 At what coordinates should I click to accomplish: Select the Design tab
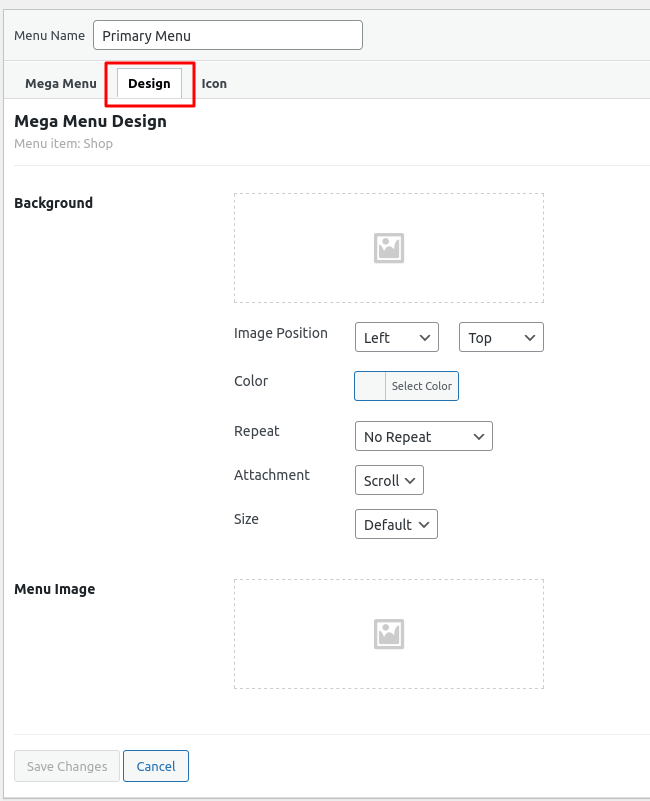click(149, 84)
